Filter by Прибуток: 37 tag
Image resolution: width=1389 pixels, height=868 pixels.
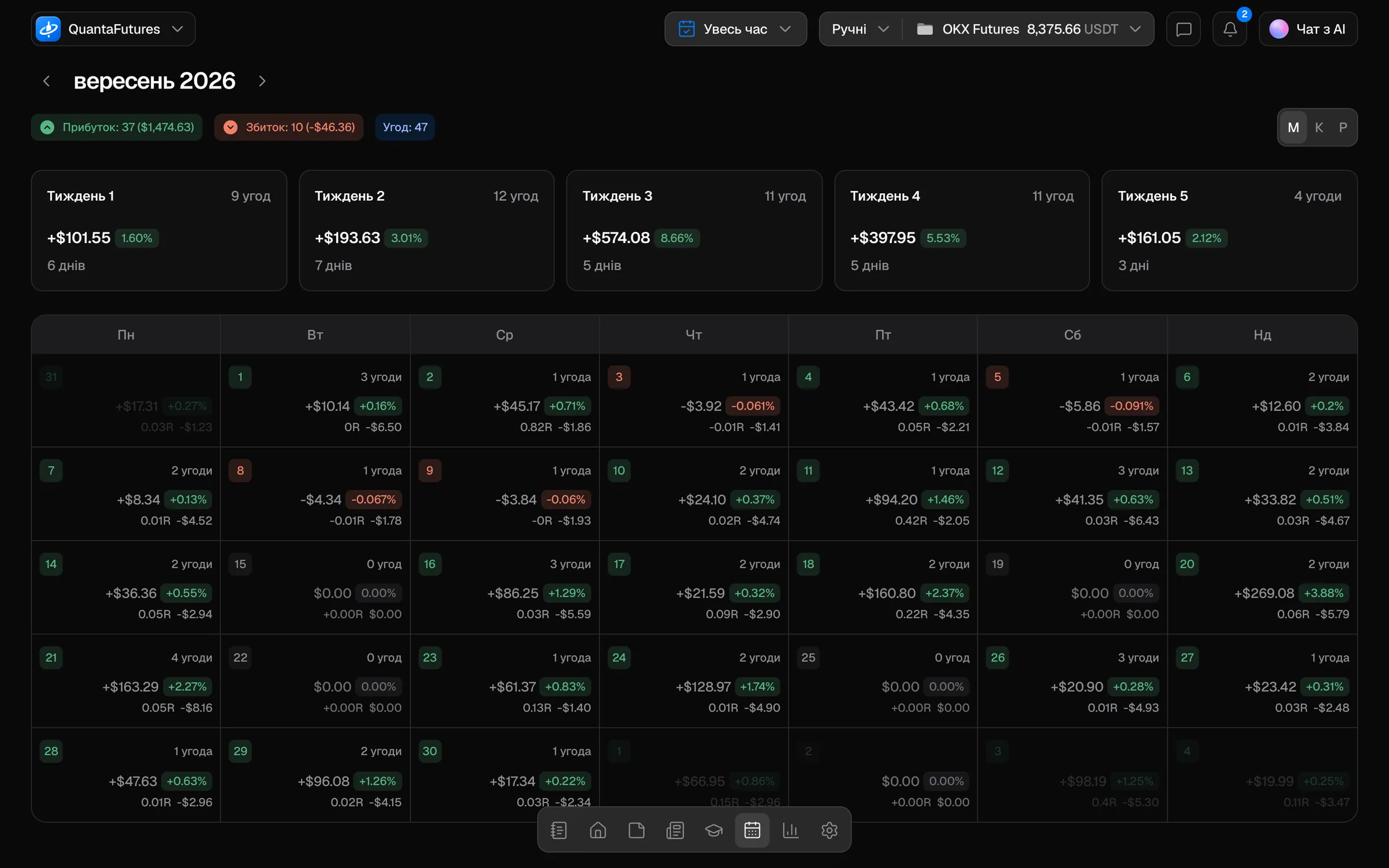tap(117, 127)
